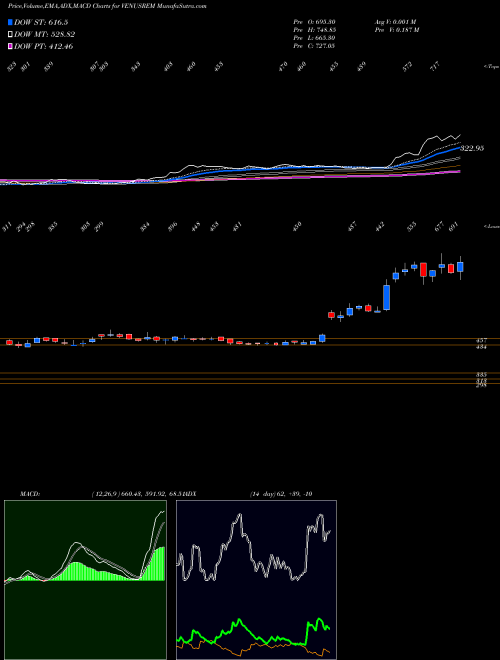
Task: Click the magenta DOW PT legend swatch
Action: coord(10,46)
